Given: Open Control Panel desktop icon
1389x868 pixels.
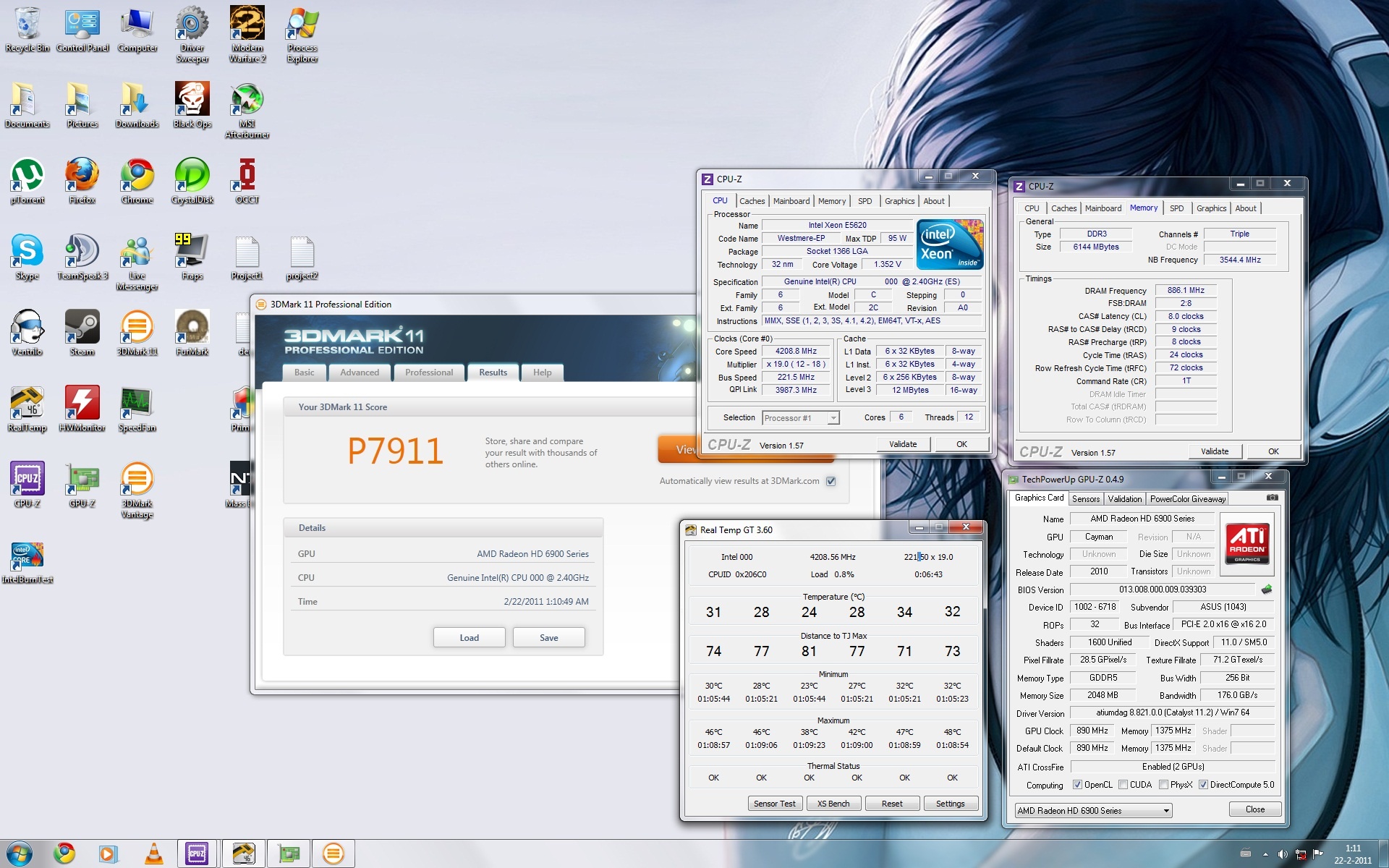Looking at the screenshot, I should tap(82, 29).
